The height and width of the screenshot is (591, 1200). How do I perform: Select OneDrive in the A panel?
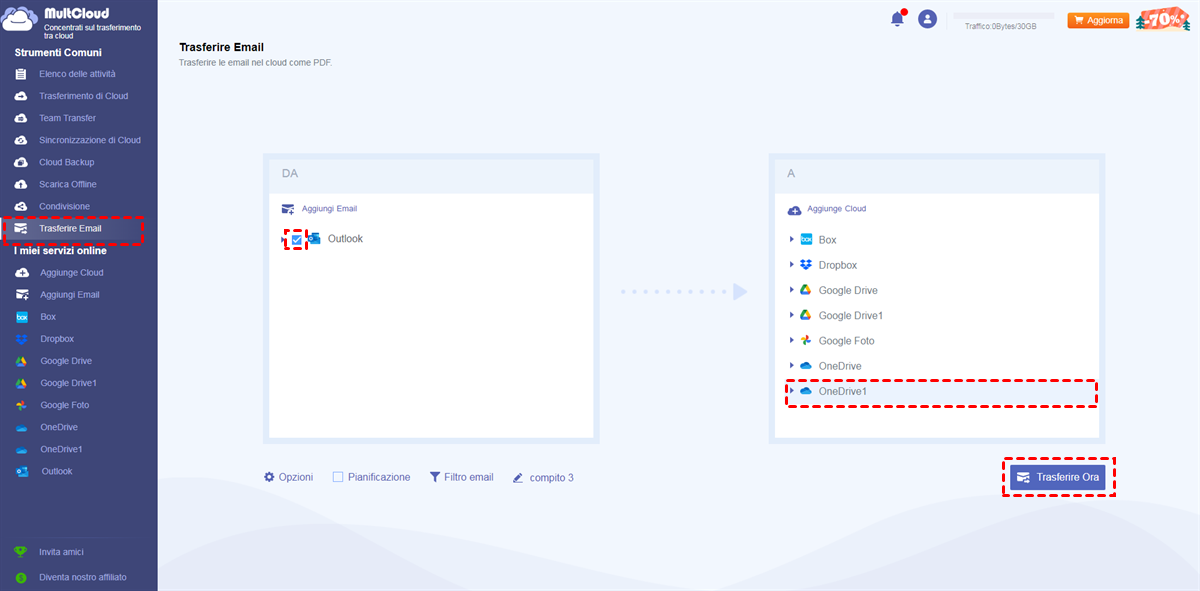[840, 366]
